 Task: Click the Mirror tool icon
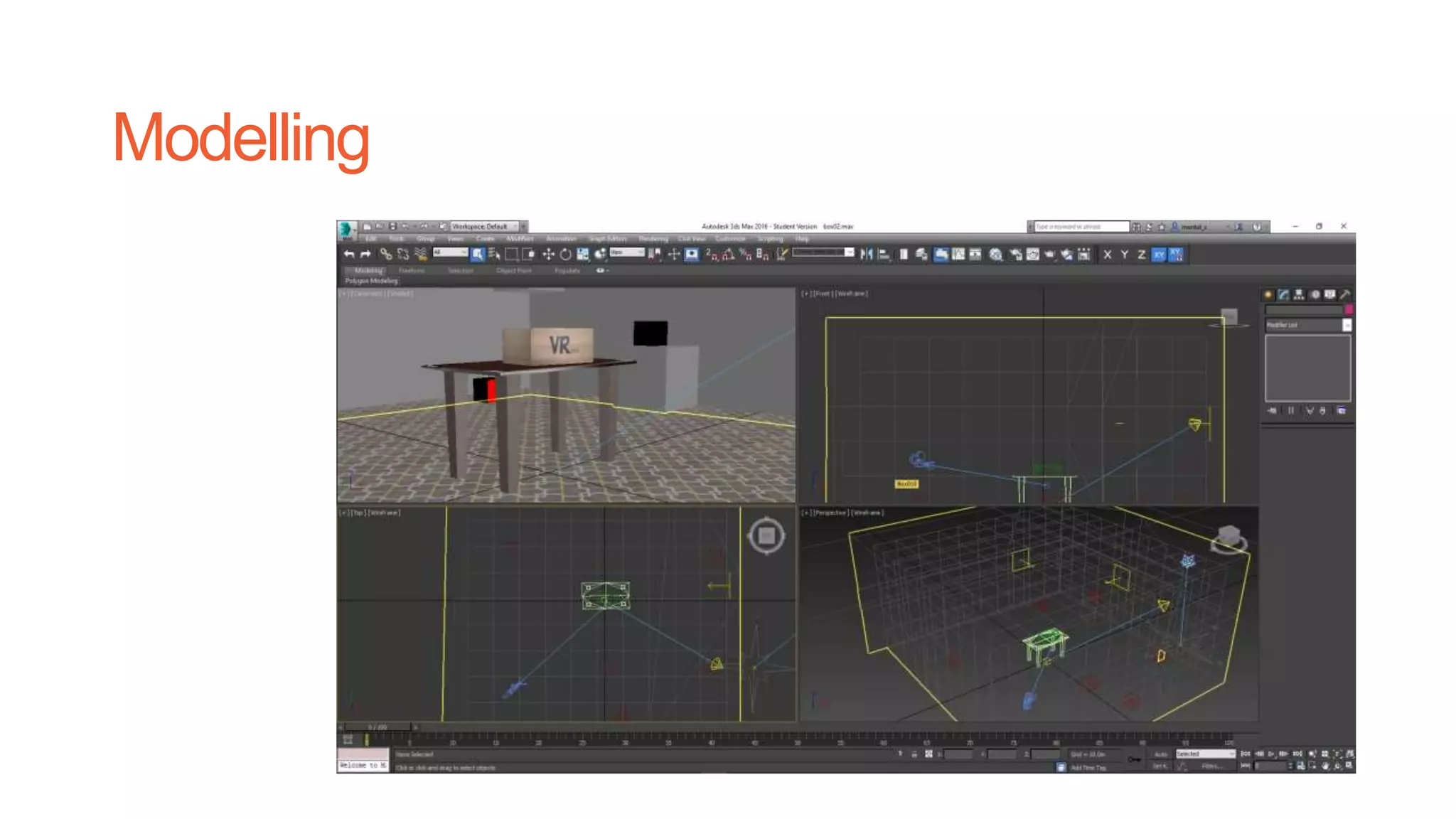coord(866,255)
